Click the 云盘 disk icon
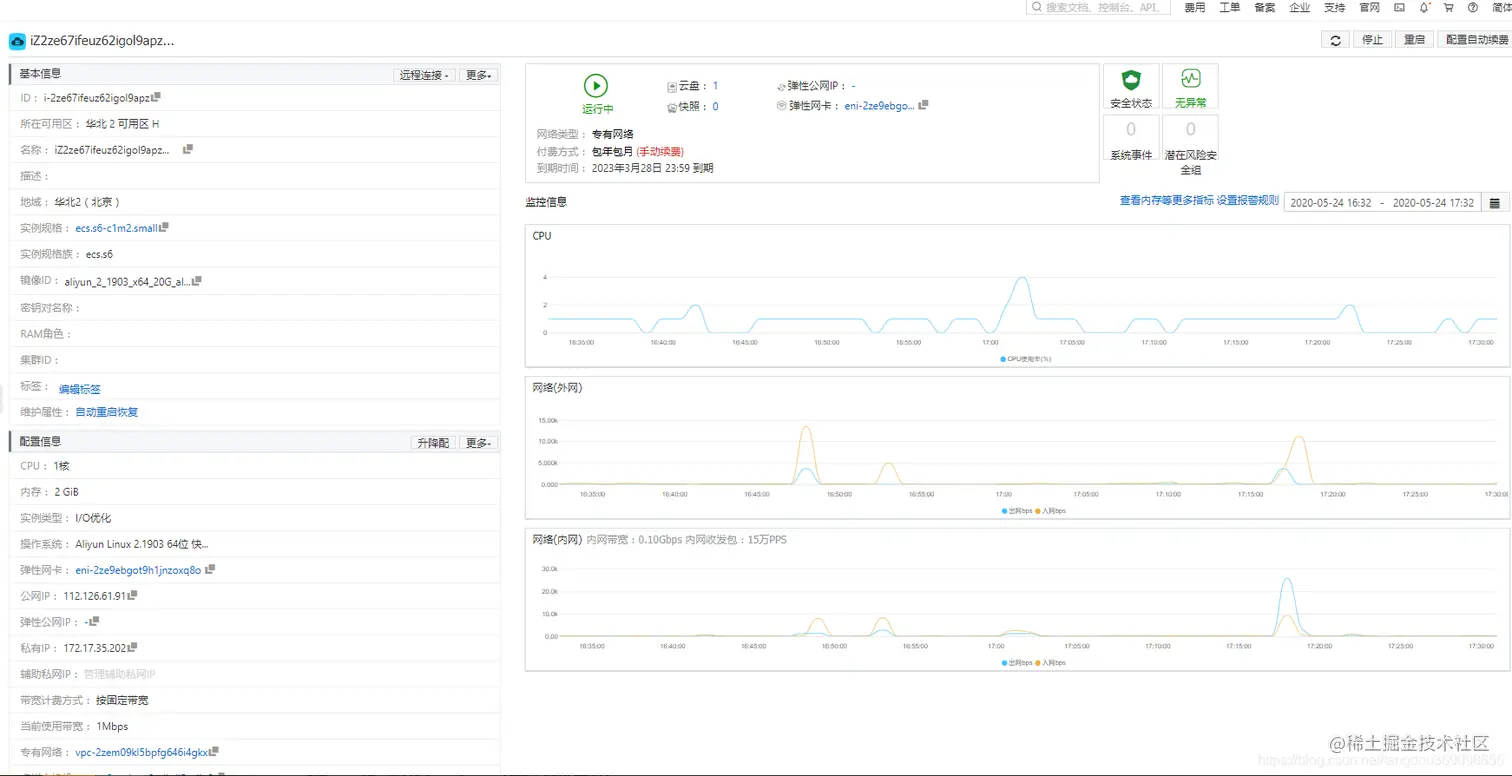 pos(672,86)
